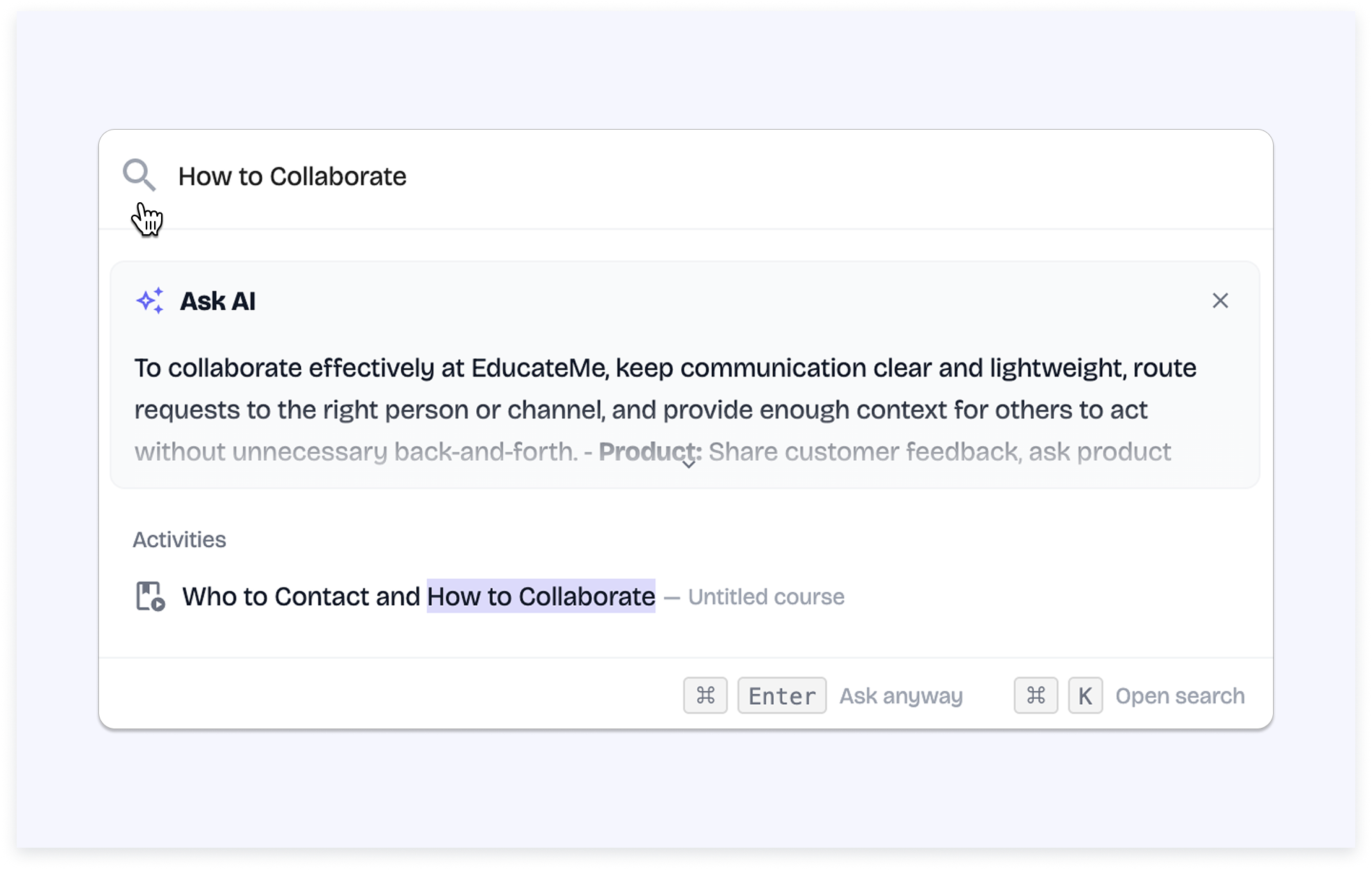1372x870 pixels.
Task: Click the magnifying glass search icon
Action: click(139, 175)
